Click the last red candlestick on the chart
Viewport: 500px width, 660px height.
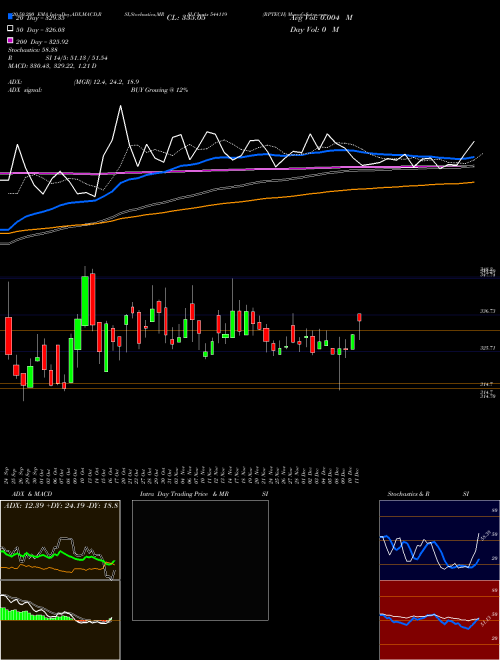(360, 317)
